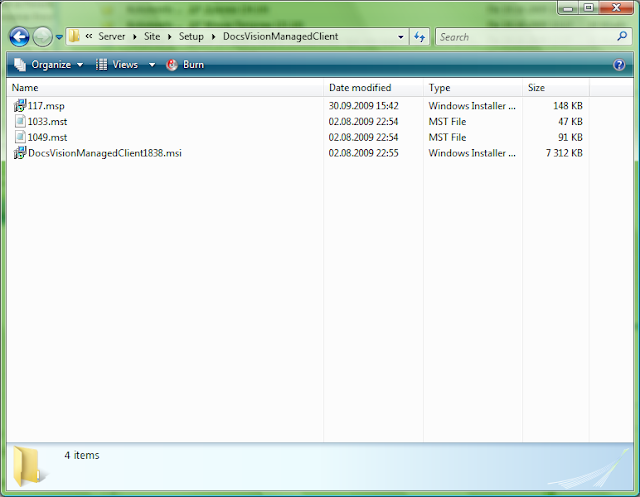Refresh the folder view
640x497 pixels.
pos(419,37)
